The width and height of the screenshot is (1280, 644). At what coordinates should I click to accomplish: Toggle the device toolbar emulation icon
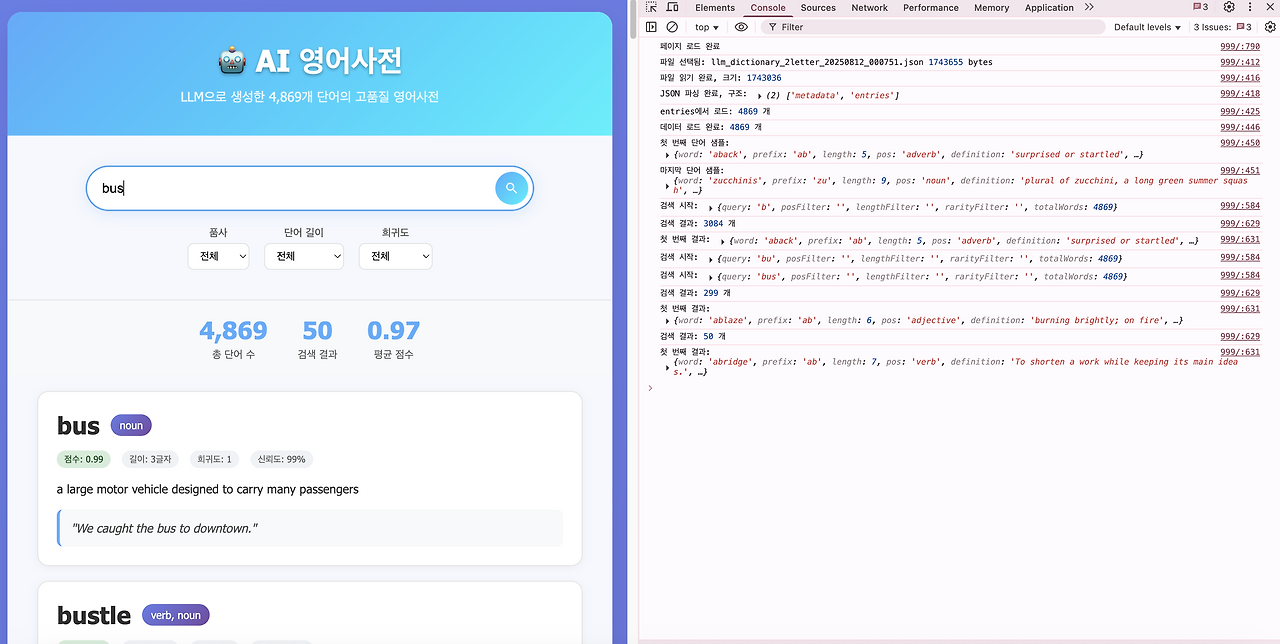[673, 7]
